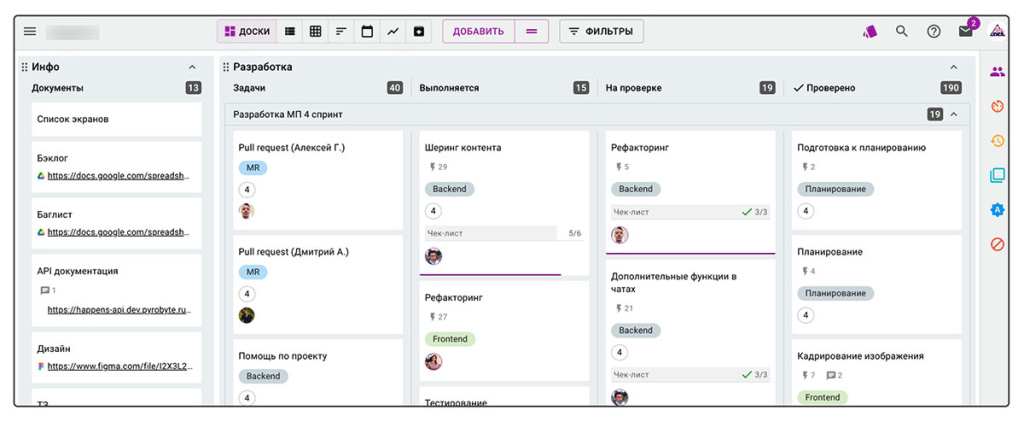Open the analytics chart view

[393, 31]
